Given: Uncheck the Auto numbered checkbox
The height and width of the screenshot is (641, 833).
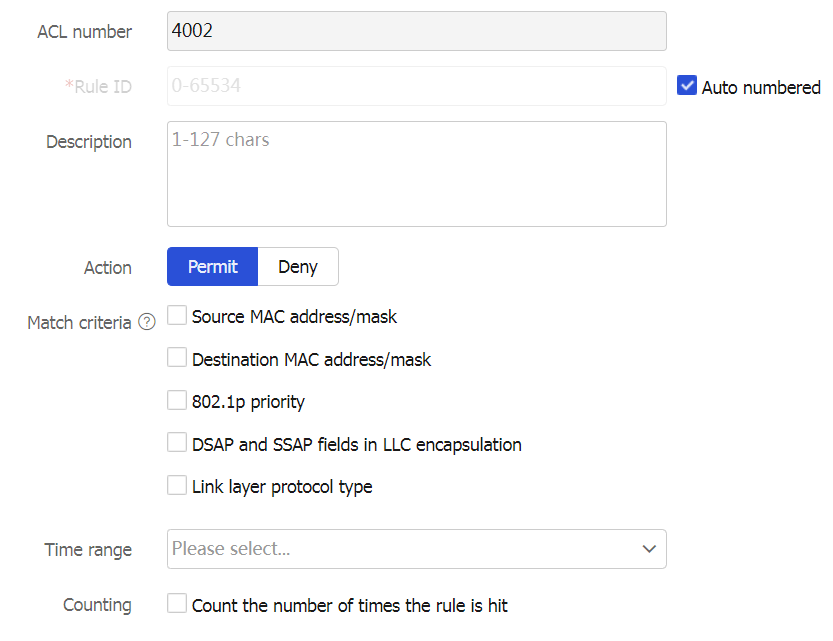Looking at the screenshot, I should [x=687, y=86].
